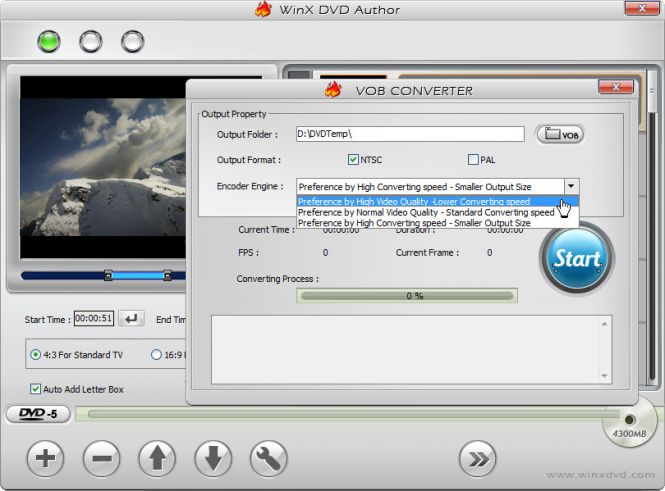Collapse the Encoder Engine dropdown arrow
The width and height of the screenshot is (665, 491).
click(x=570, y=186)
